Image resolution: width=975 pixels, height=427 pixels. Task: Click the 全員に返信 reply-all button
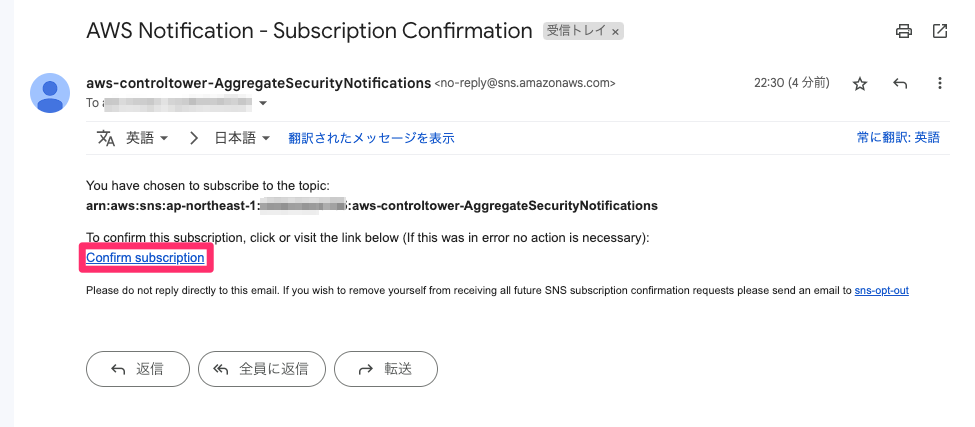(262, 369)
